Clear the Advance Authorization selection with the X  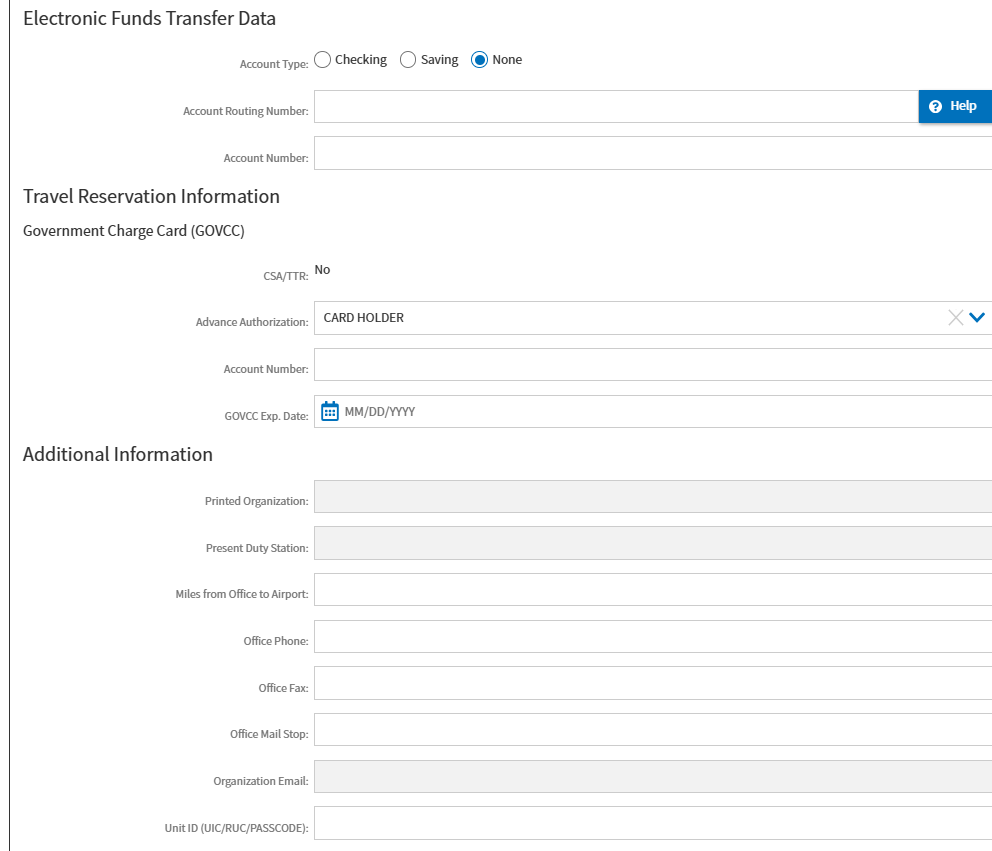pyautogui.click(x=955, y=318)
